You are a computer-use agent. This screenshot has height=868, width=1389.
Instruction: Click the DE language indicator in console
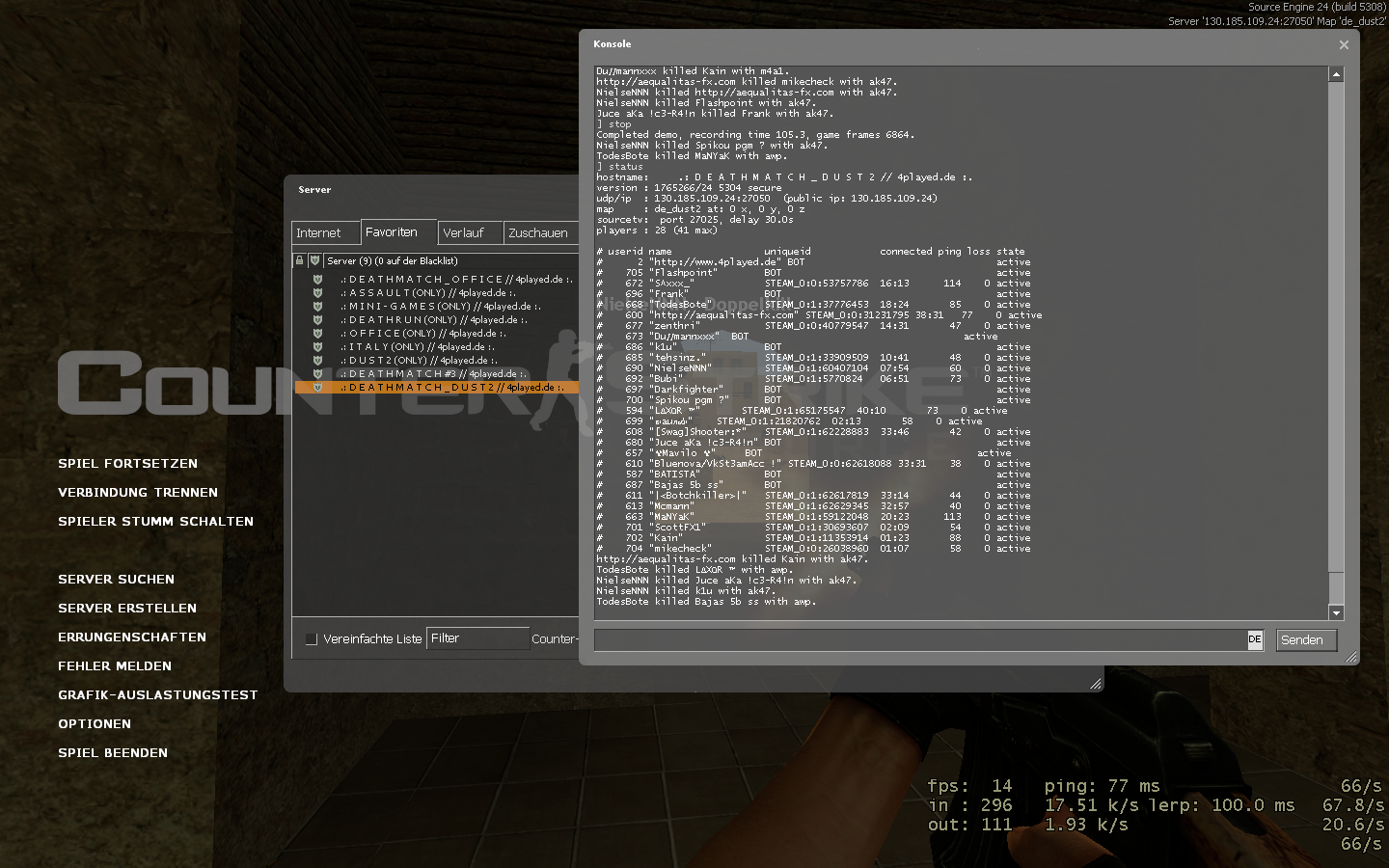(x=1255, y=639)
